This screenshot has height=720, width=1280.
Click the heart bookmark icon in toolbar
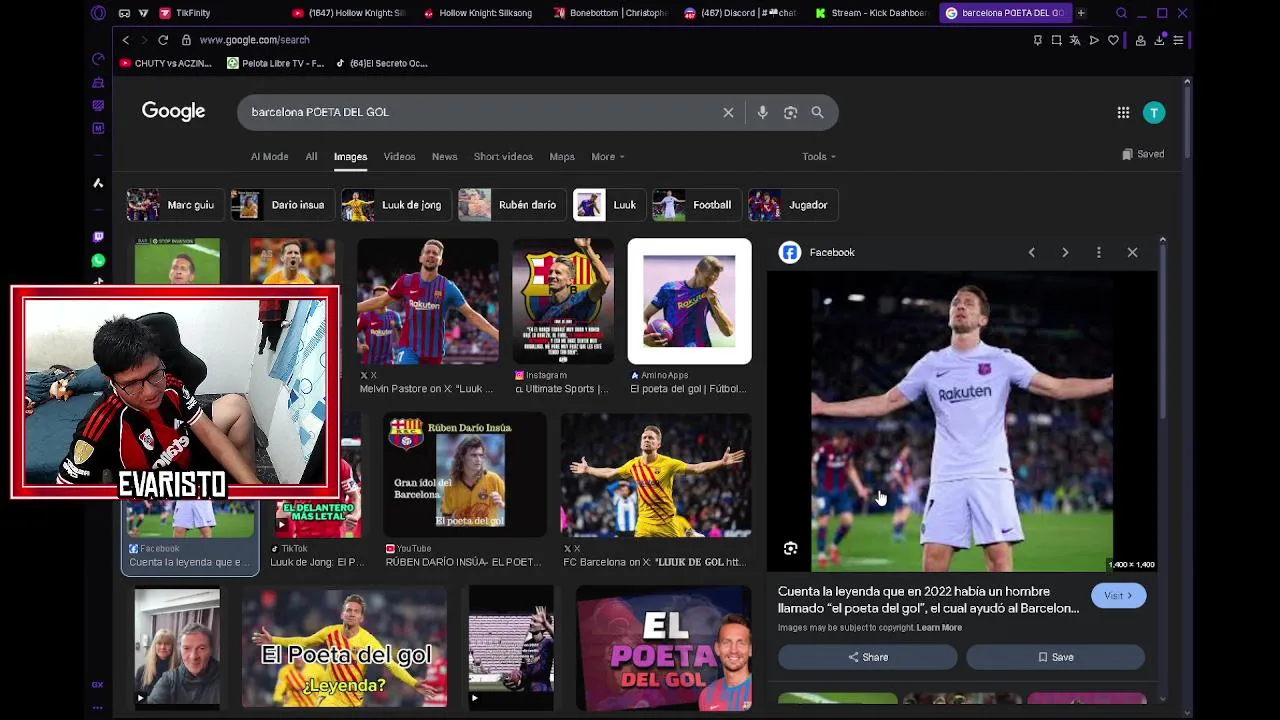coord(1113,40)
